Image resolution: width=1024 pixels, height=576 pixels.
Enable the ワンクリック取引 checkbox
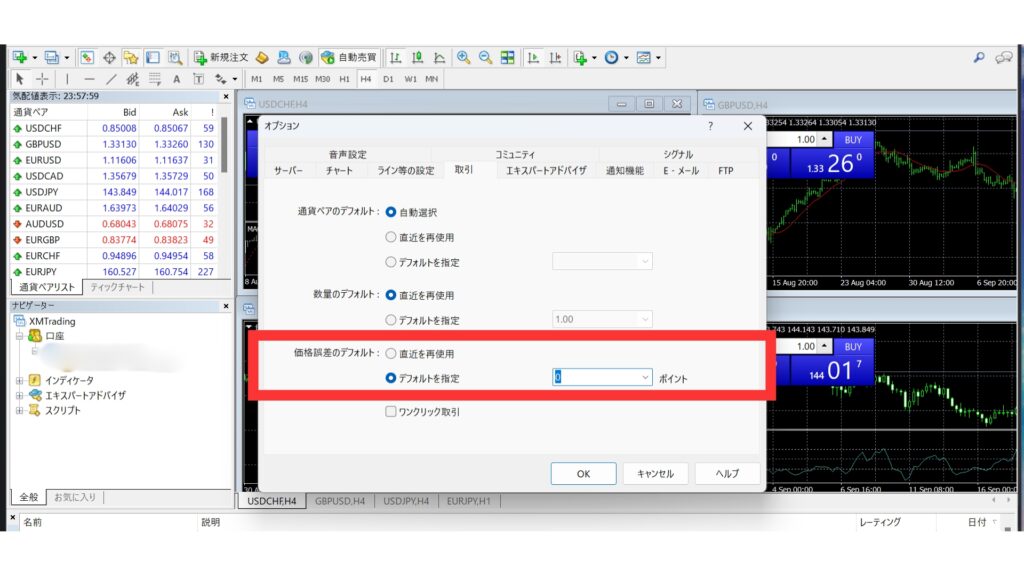pos(391,411)
